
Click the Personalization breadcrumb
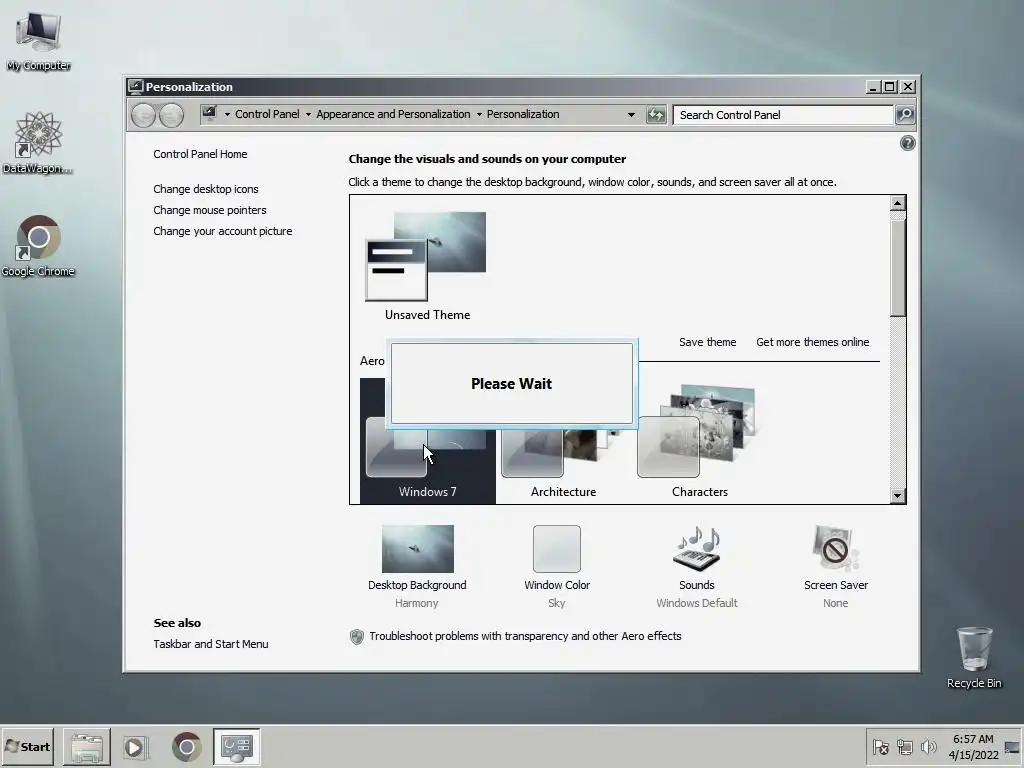pyautogui.click(x=523, y=114)
